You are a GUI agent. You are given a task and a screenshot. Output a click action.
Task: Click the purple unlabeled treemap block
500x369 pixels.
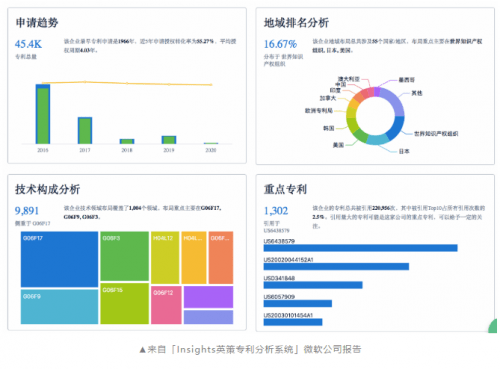(208, 297)
